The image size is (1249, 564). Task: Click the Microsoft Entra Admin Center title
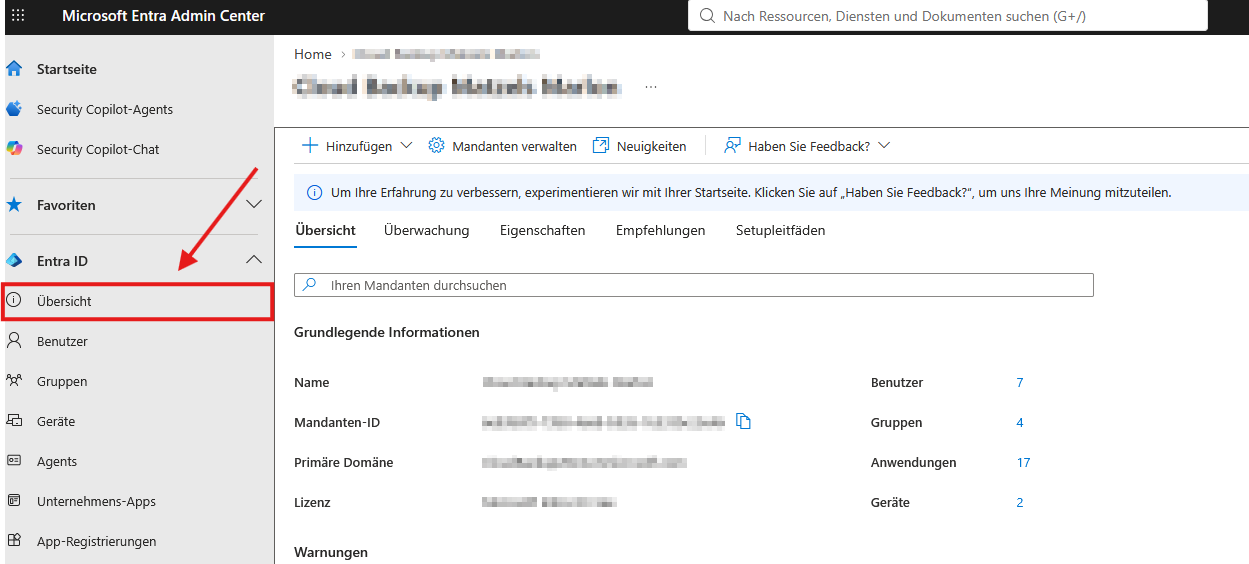pyautogui.click(x=163, y=16)
